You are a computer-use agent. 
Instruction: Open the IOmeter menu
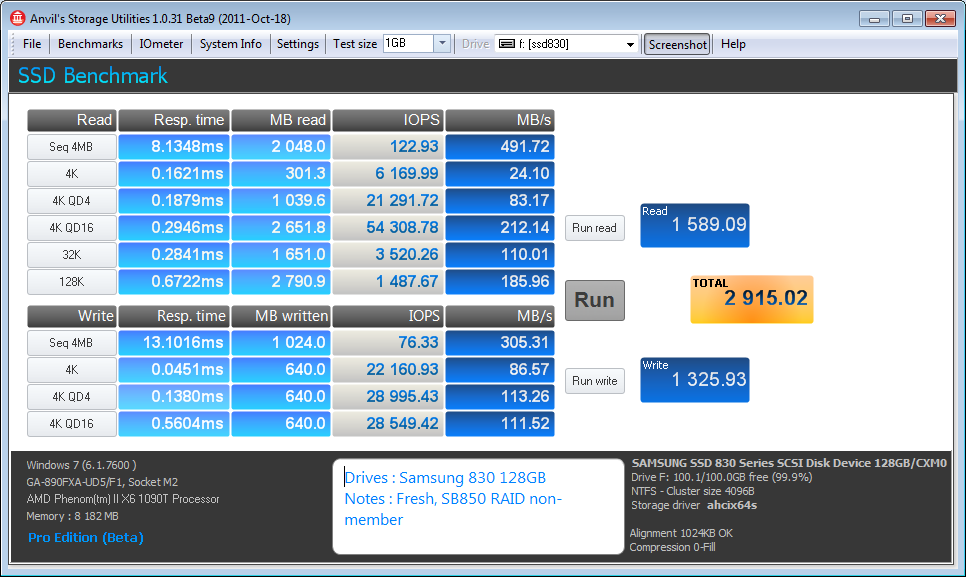(161, 44)
